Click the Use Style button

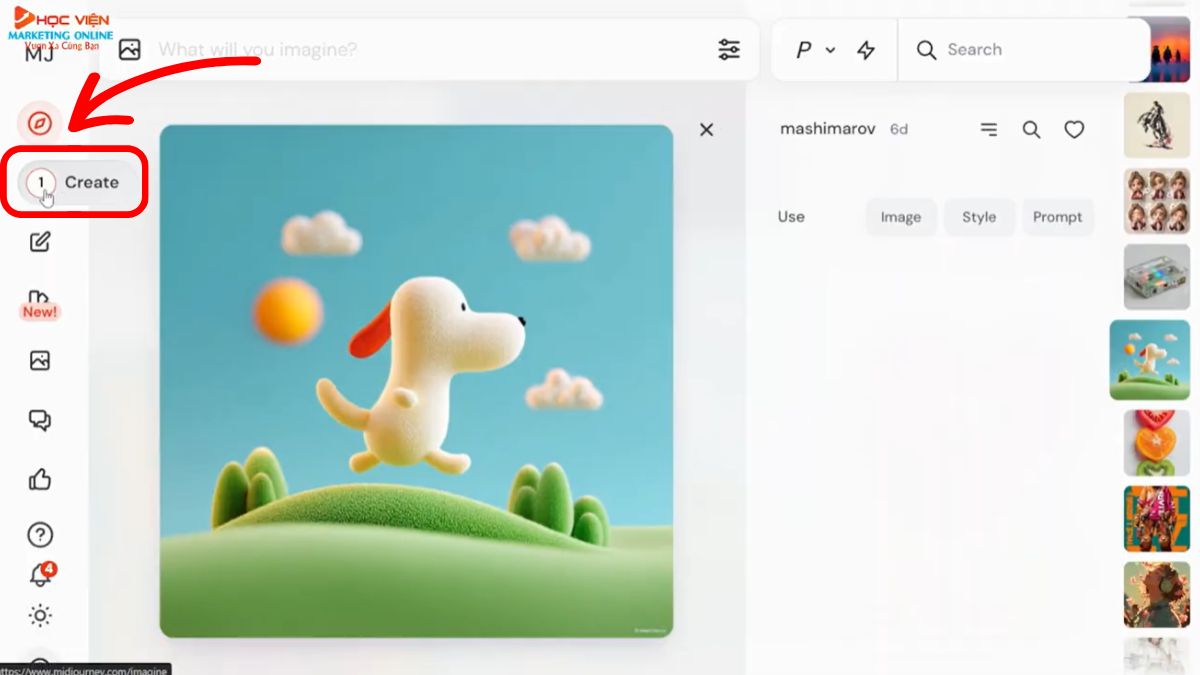979,217
